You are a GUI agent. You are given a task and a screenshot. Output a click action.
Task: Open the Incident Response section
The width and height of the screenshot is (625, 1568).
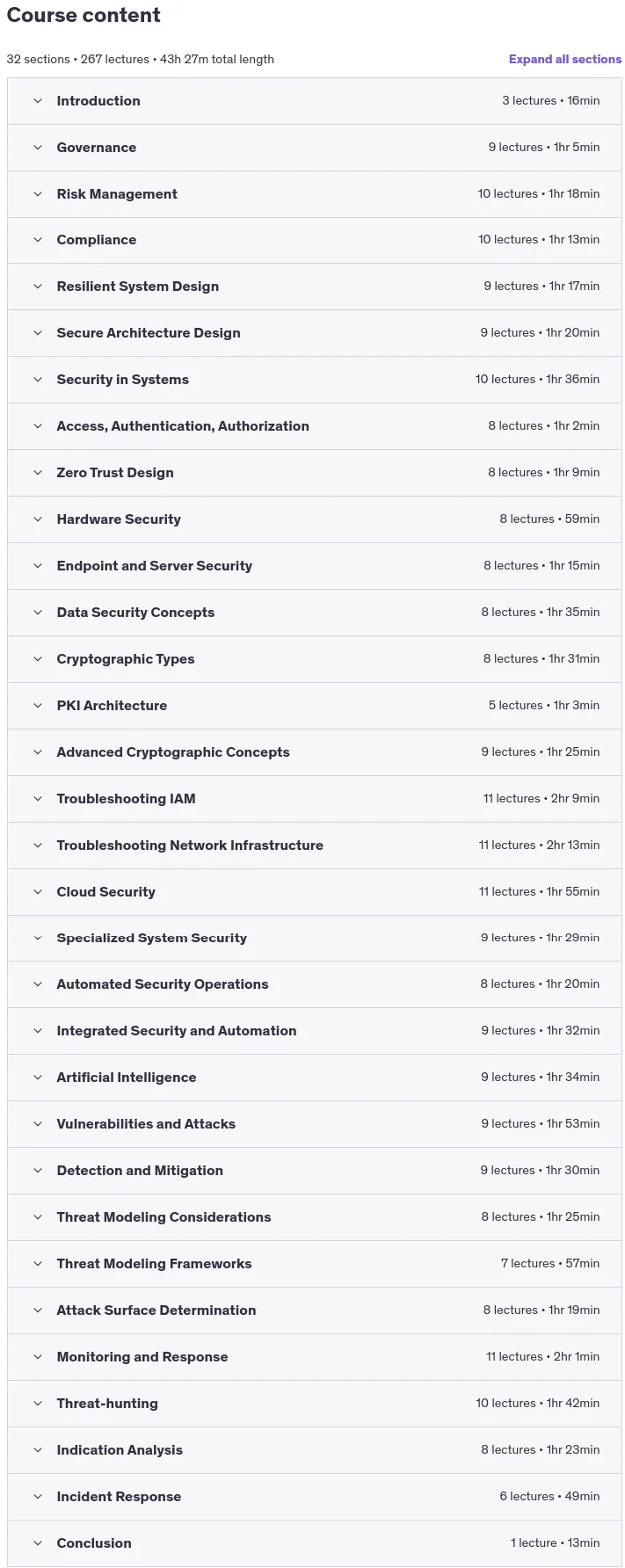pyautogui.click(x=315, y=1497)
